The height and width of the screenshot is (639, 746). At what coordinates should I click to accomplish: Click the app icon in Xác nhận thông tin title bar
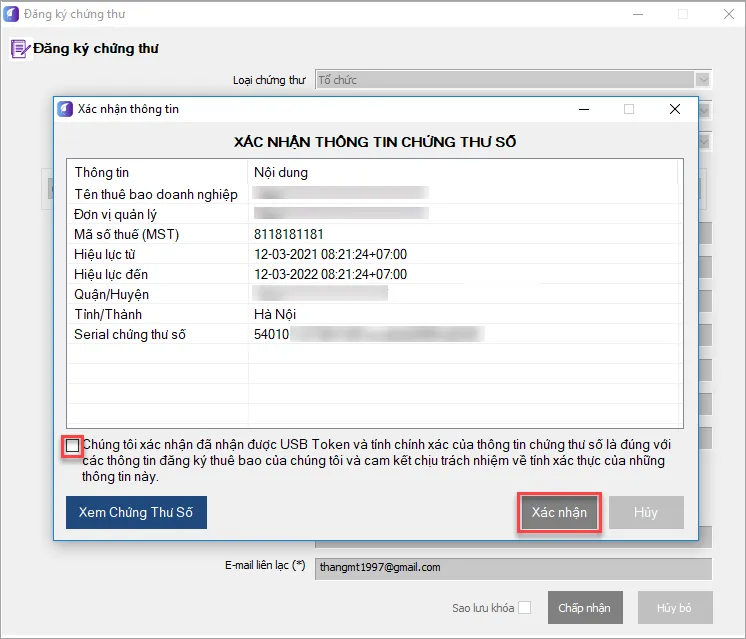pos(65,109)
